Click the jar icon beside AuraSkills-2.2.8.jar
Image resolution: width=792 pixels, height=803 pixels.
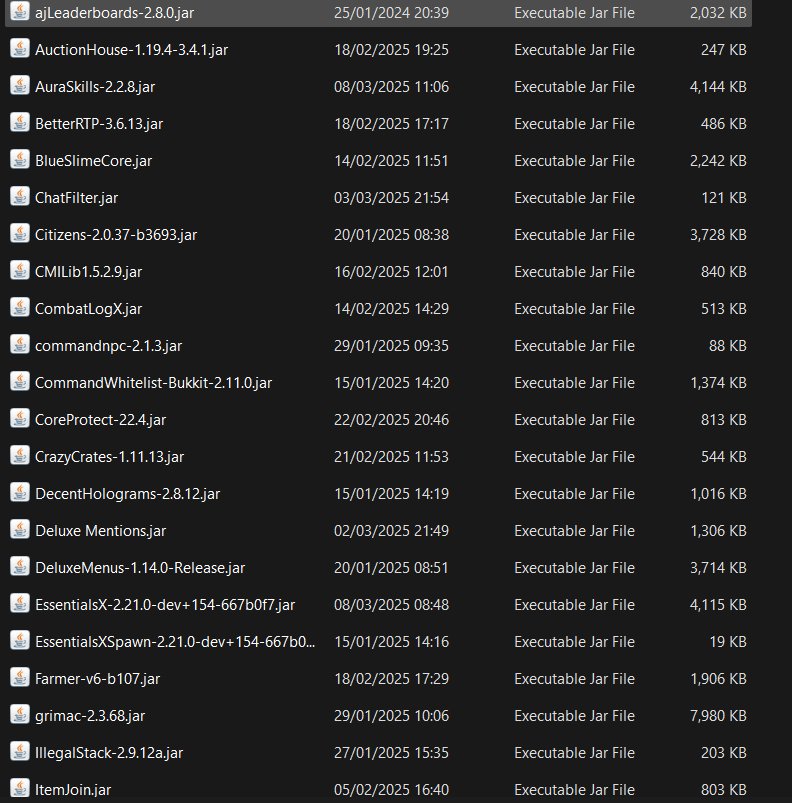coord(20,86)
